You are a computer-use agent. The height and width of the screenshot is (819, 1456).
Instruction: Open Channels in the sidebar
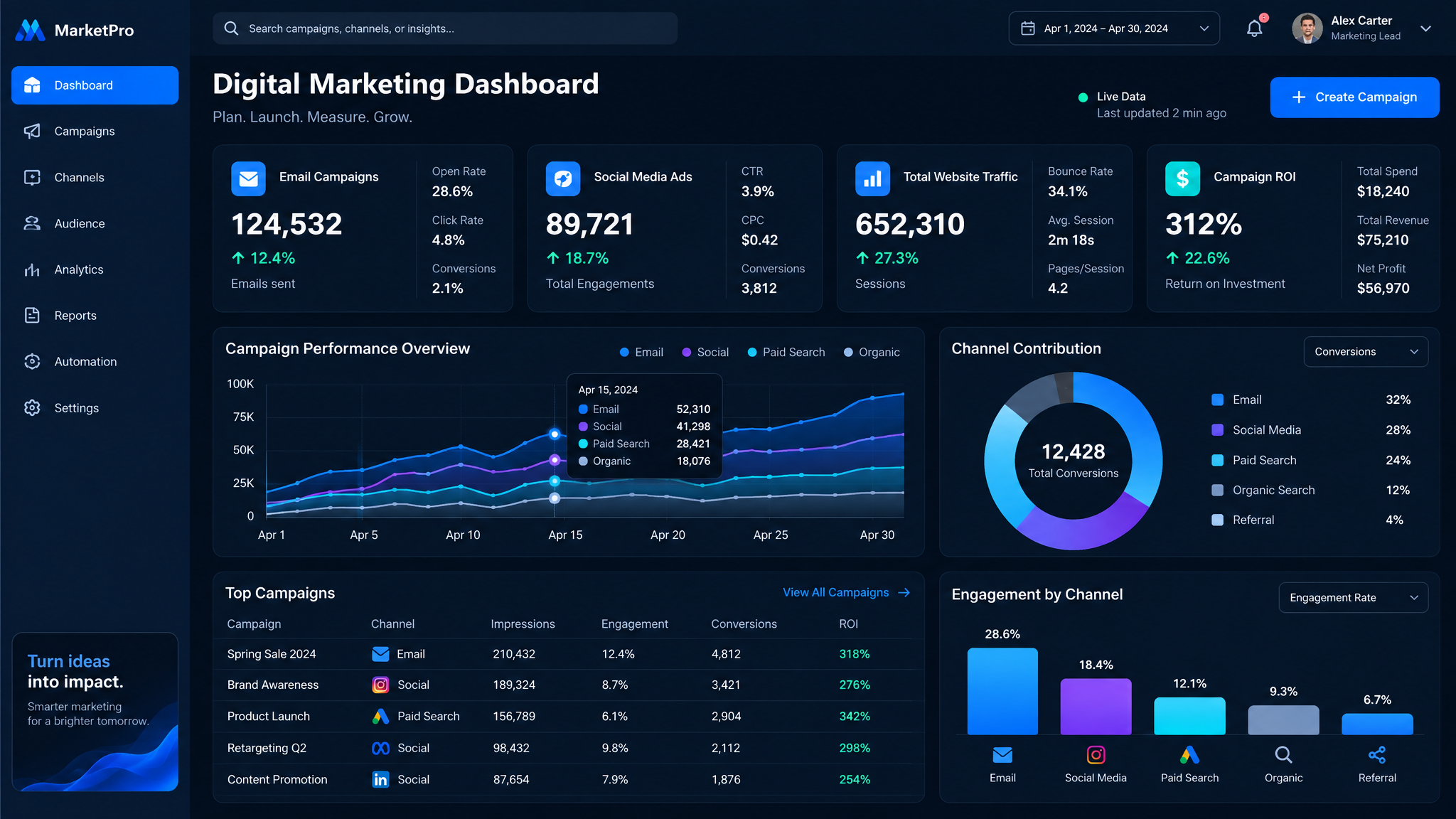95,177
